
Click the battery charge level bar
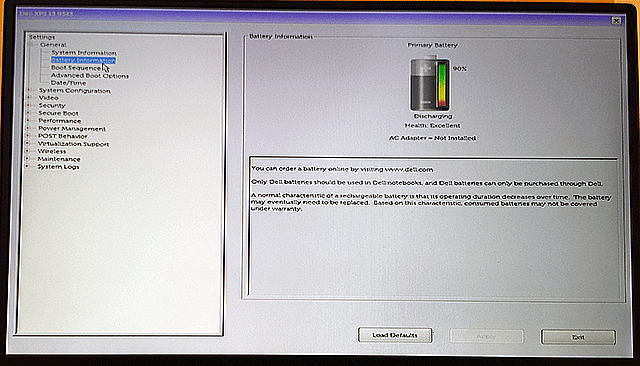point(442,84)
